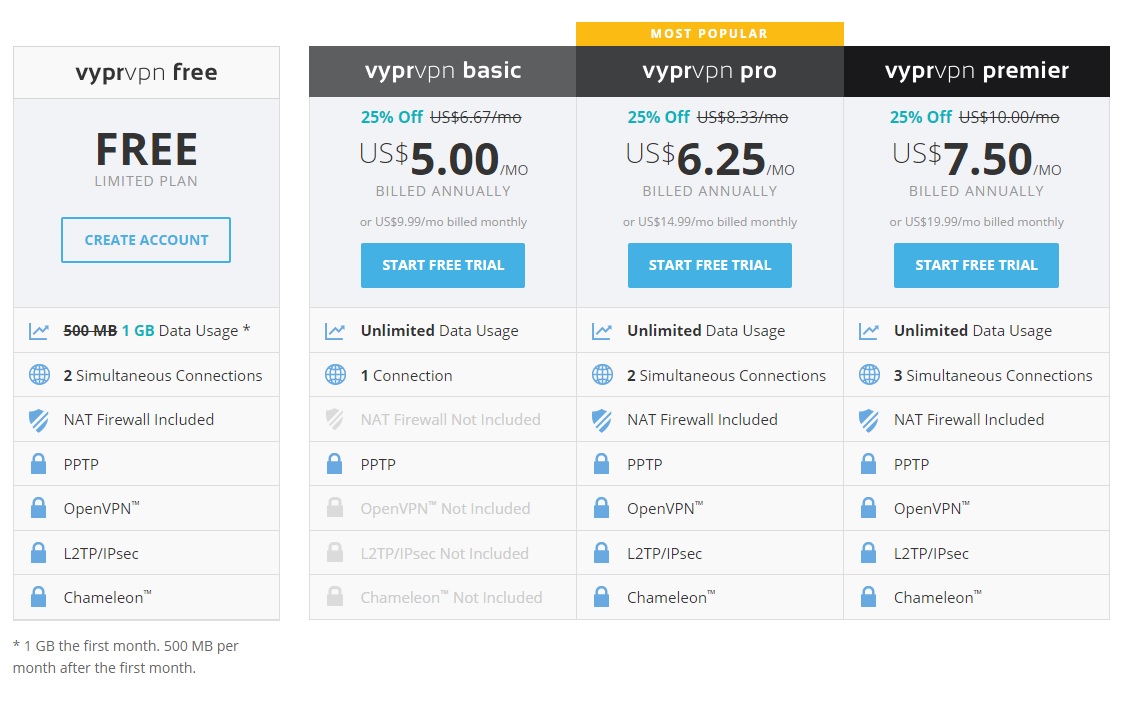
Task: Click the US$5.00 basic price
Action: tap(444, 159)
